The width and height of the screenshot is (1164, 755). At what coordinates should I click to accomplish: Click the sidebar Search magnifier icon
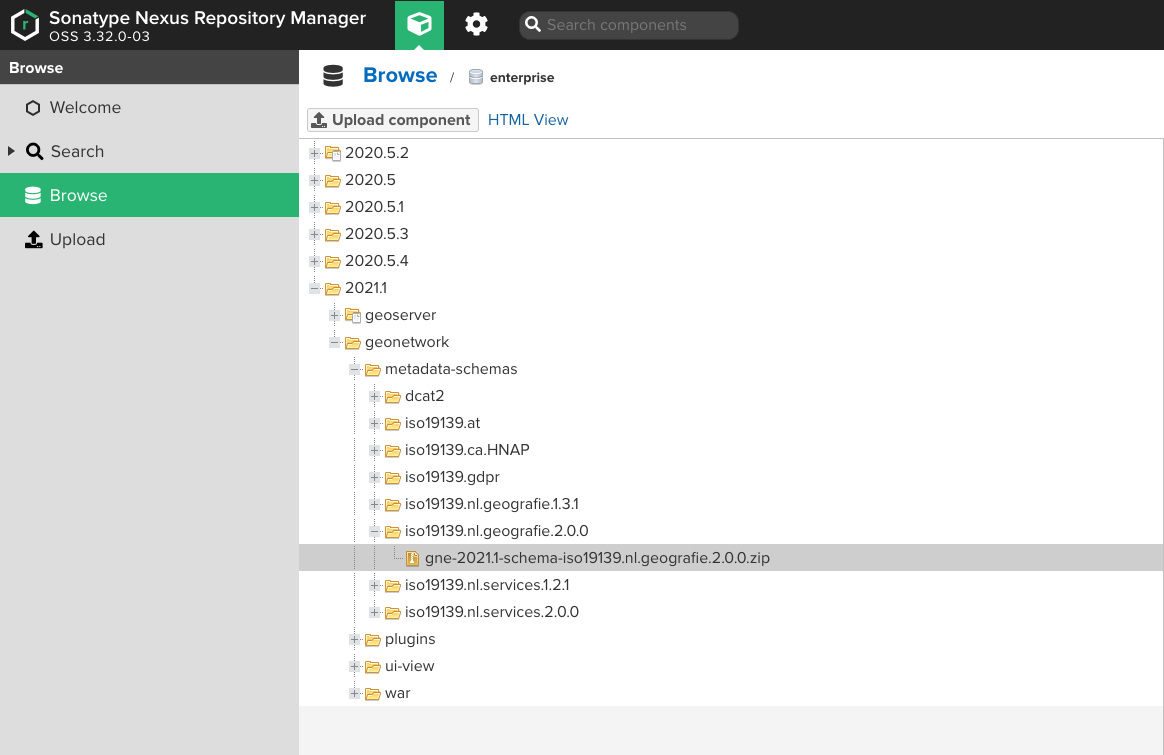[x=34, y=151]
